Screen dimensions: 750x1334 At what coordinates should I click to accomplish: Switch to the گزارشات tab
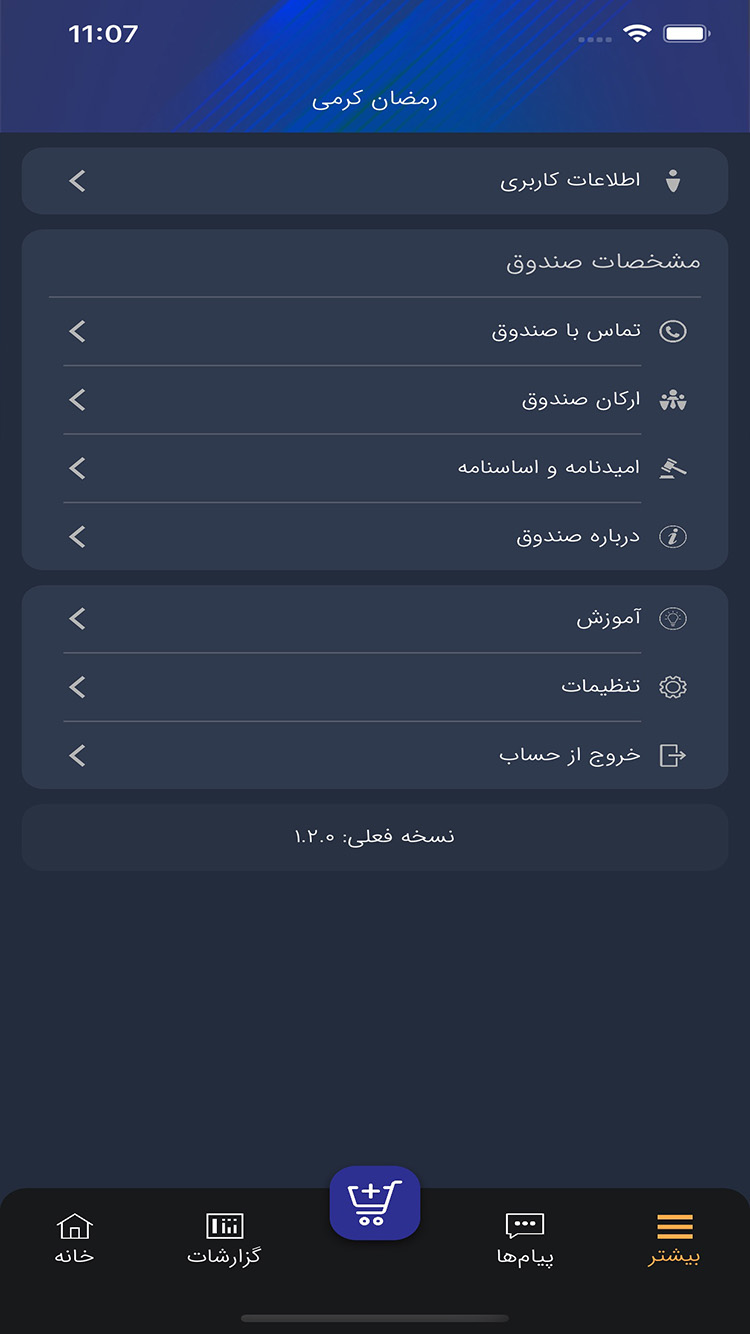[x=224, y=1240]
